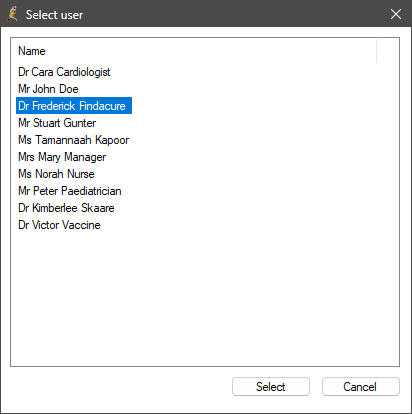The width and height of the screenshot is (412, 414).
Task: Choose Mr John Doe in user list
Action: (x=48, y=89)
